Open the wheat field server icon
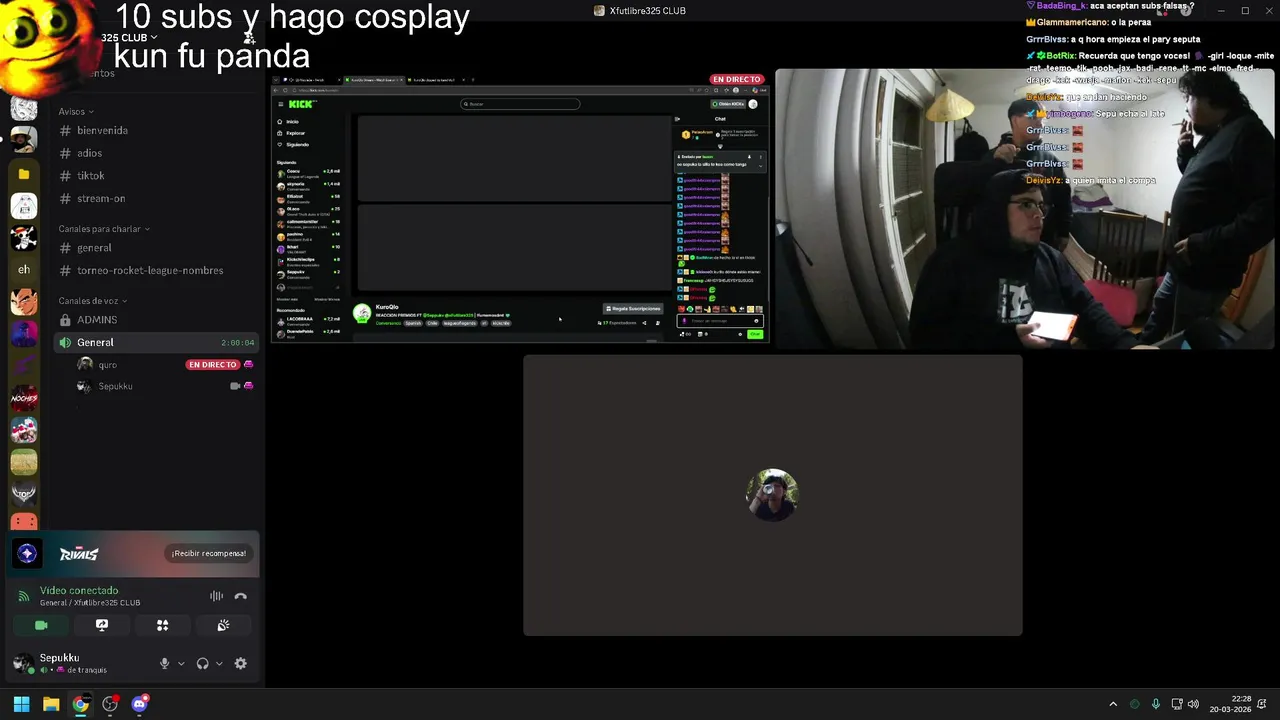 click(x=24, y=462)
